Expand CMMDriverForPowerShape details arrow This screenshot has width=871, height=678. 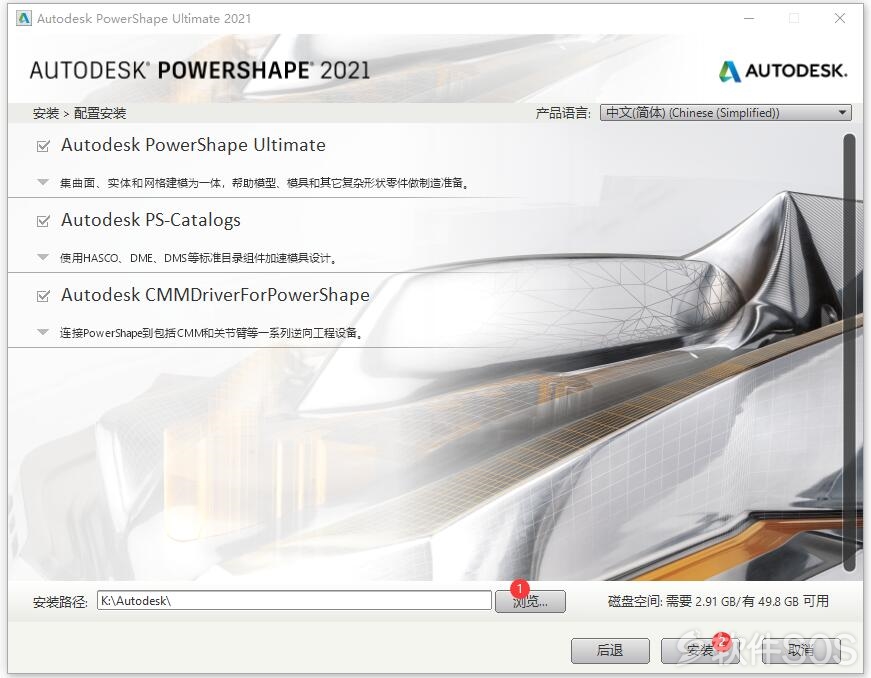click(x=43, y=332)
